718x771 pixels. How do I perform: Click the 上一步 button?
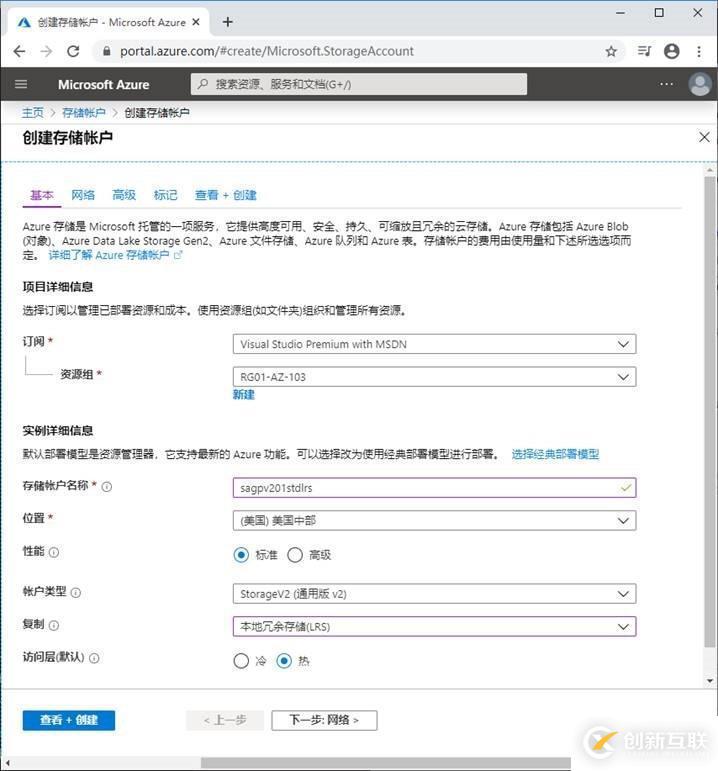click(x=225, y=720)
